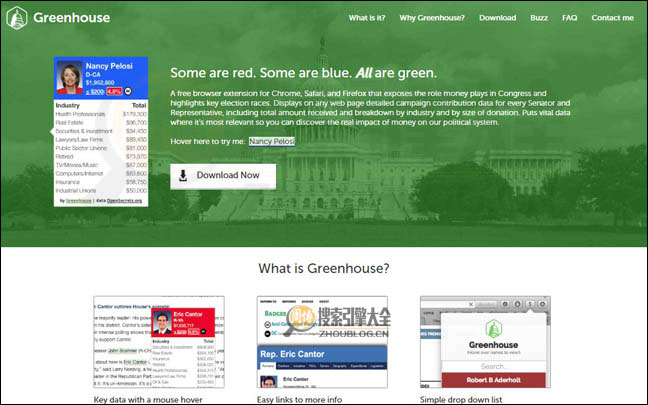Click the 'What is Greenhouse?' heading

point(324,269)
